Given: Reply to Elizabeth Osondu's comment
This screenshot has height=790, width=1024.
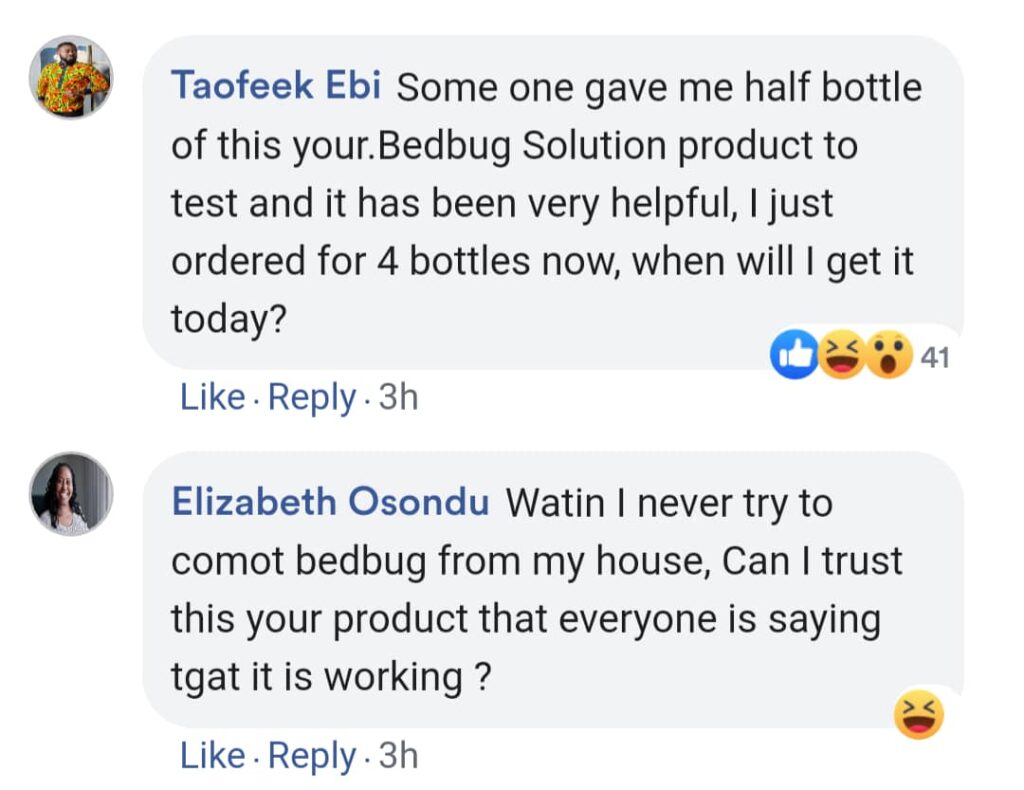Looking at the screenshot, I should 311,756.
